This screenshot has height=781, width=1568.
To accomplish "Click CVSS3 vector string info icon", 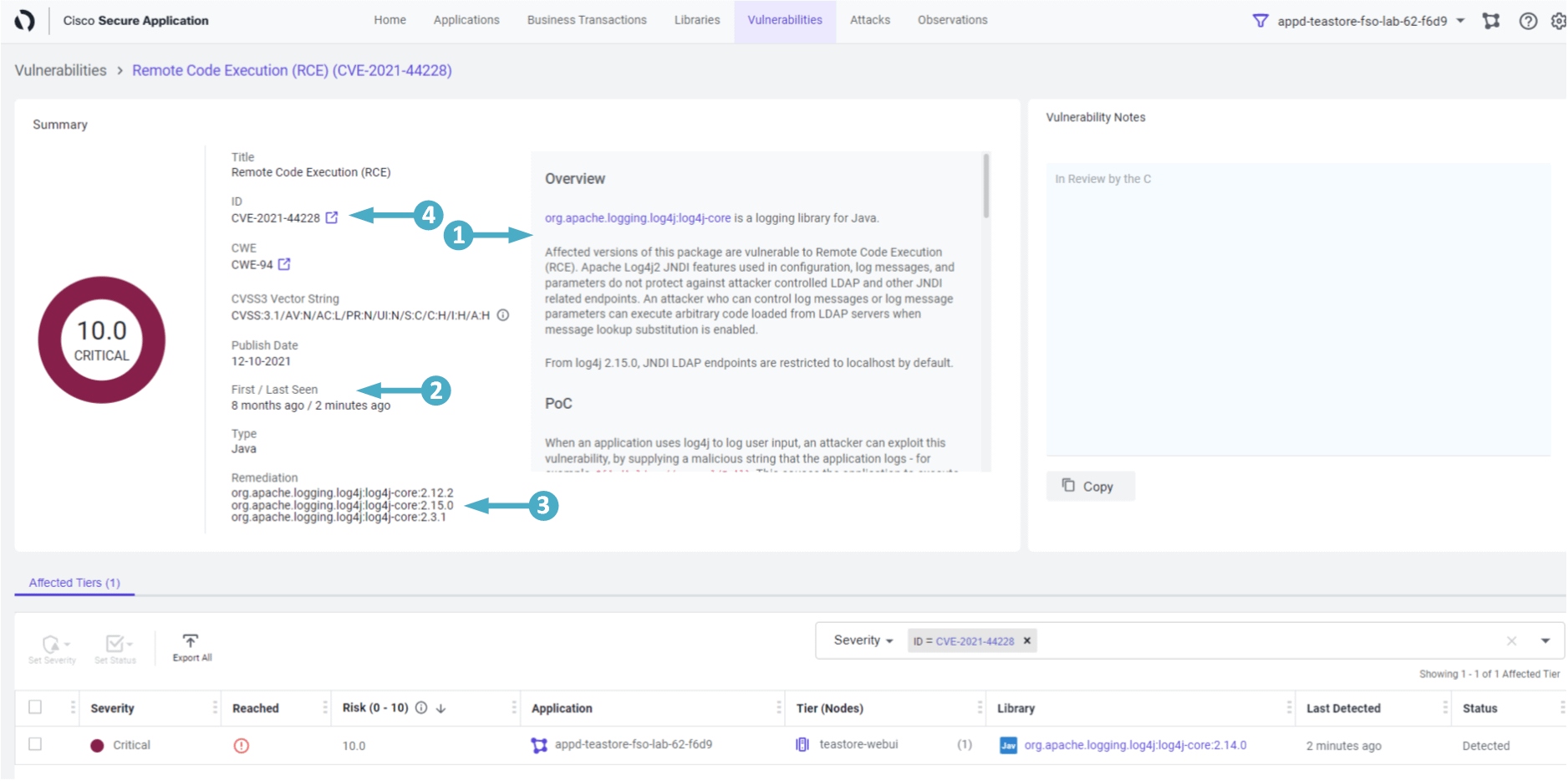I will point(503,315).
